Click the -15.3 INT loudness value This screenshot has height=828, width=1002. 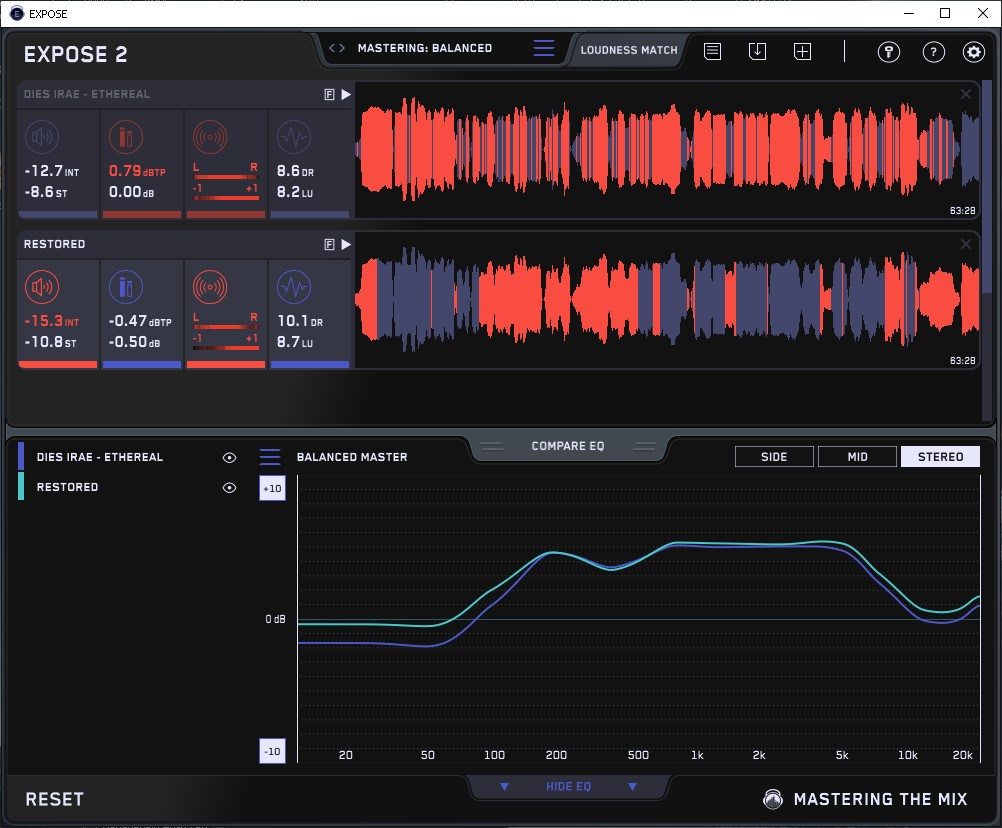coord(52,321)
